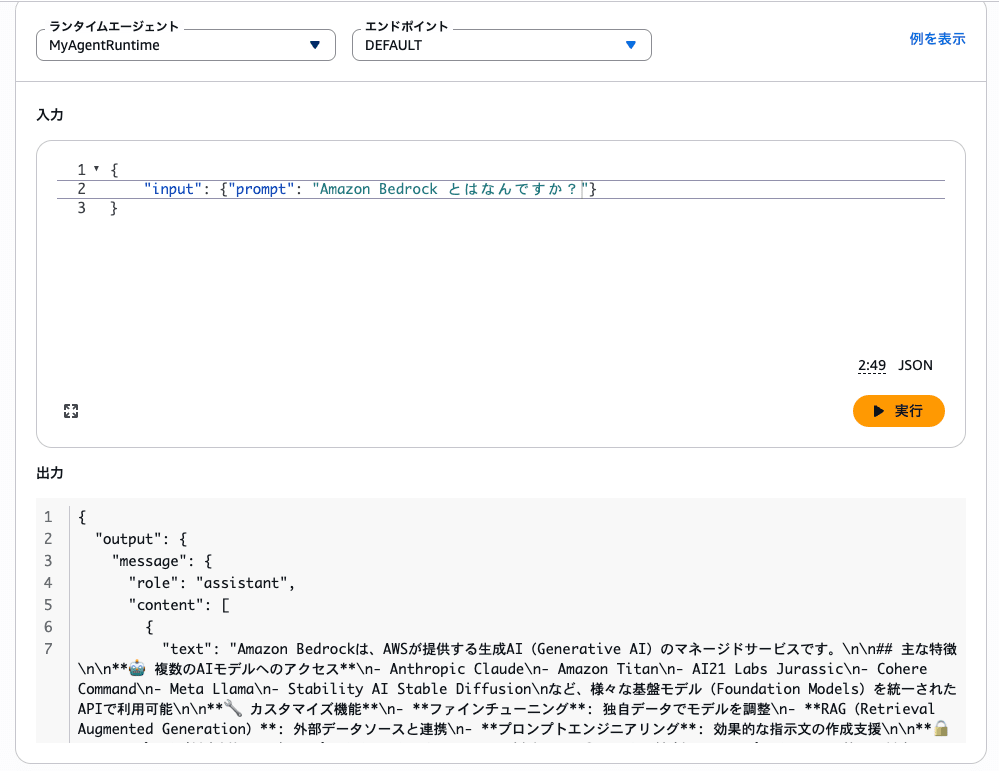Click the "text" key on output line 7
Screen dimensions: 999x771
pyautogui.click(x=187, y=649)
